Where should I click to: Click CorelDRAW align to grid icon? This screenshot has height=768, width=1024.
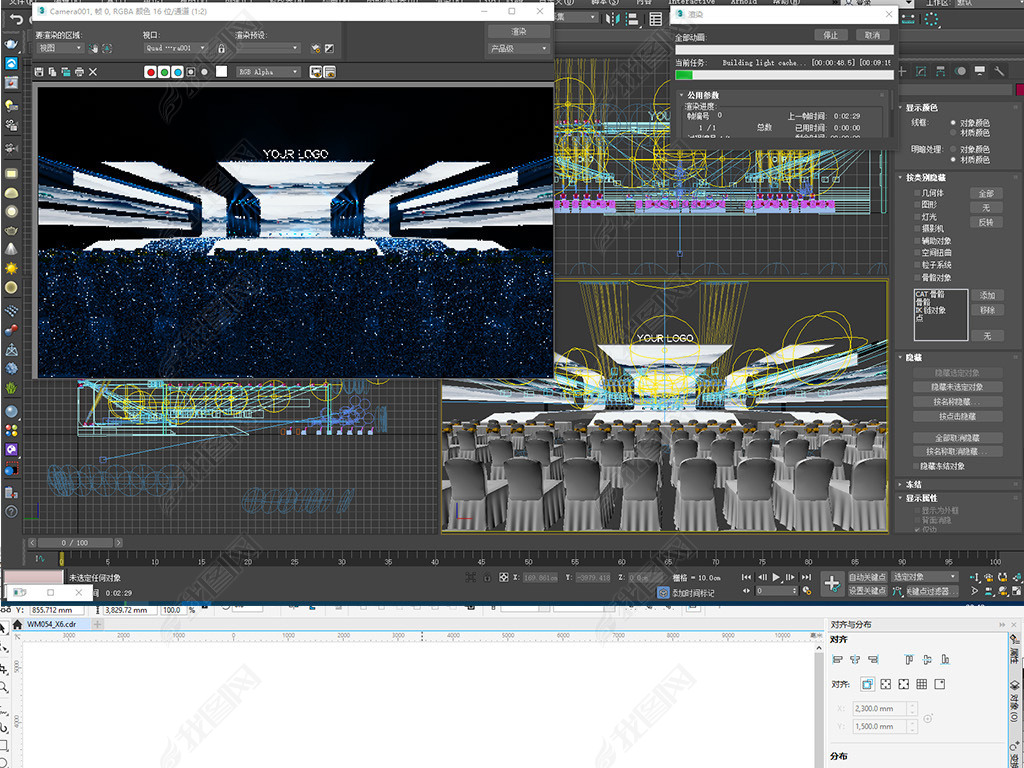coord(921,684)
